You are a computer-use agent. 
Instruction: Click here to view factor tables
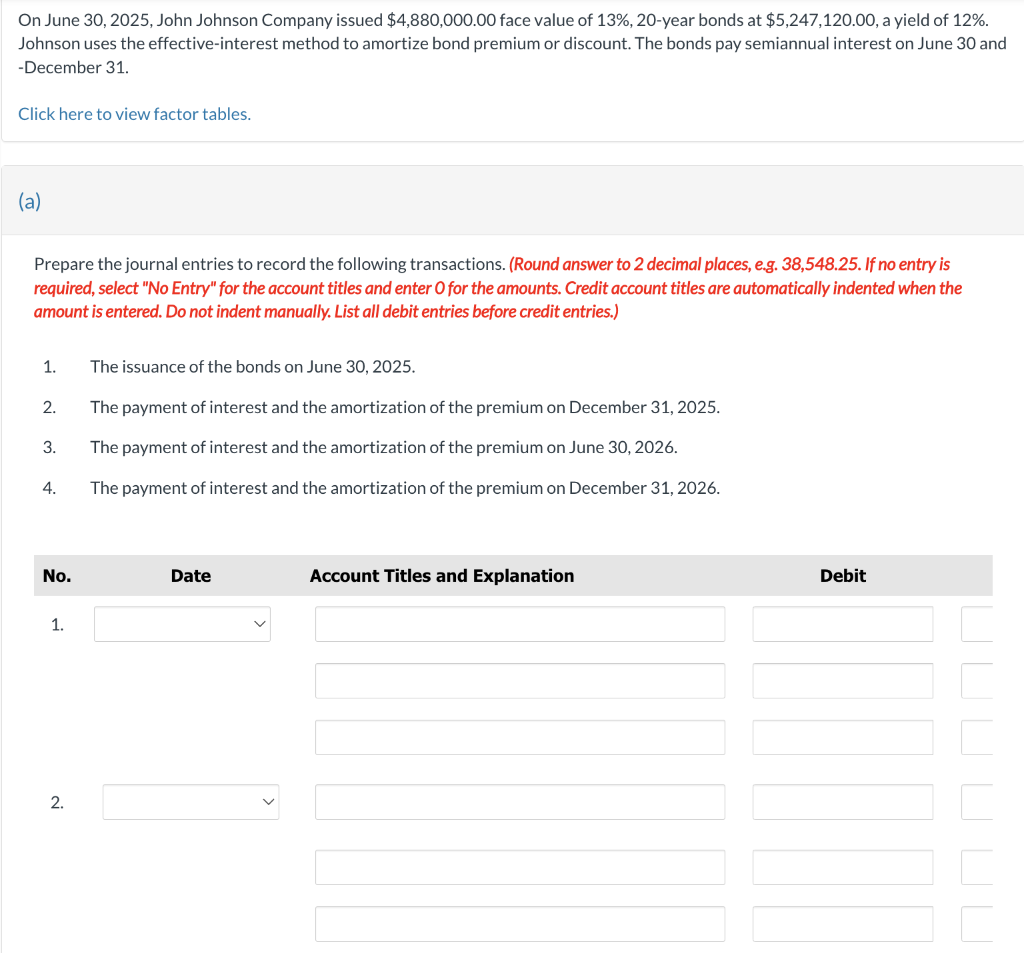pyautogui.click(x=134, y=113)
